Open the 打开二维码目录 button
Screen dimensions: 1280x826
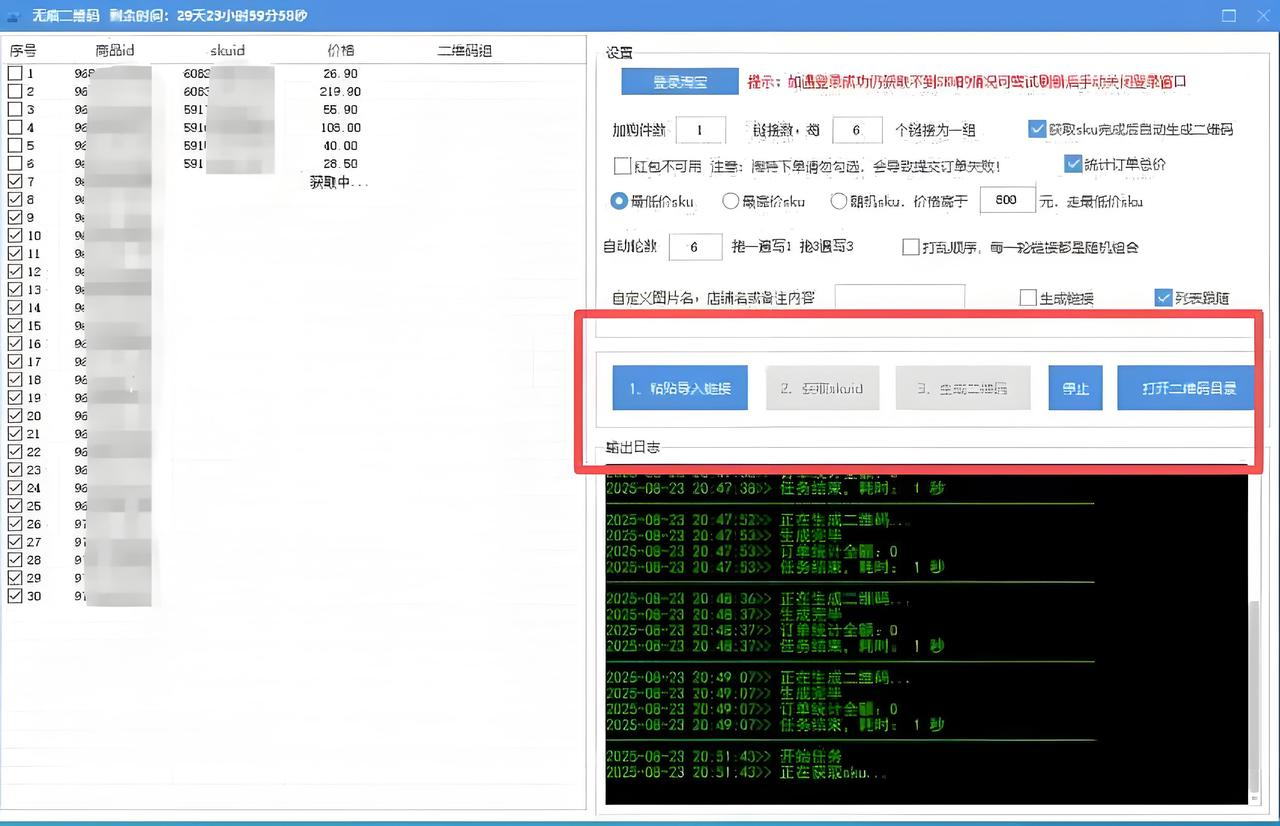(x=1184, y=388)
